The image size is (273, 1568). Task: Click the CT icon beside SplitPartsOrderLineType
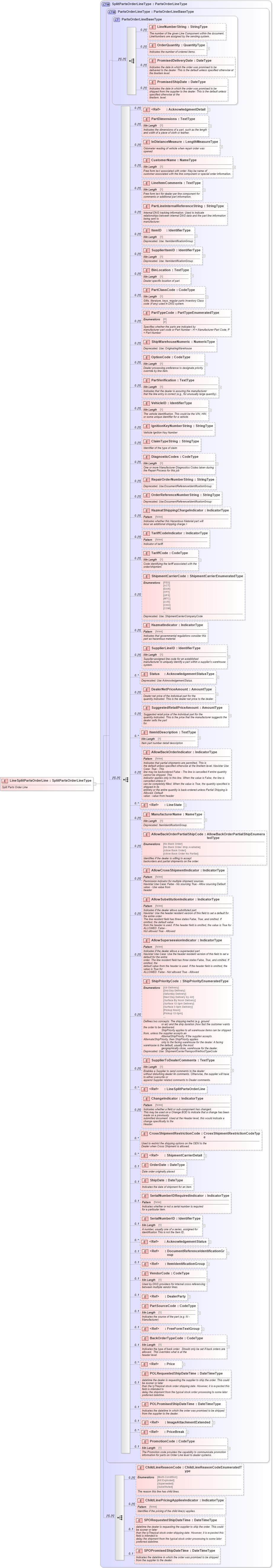coord(106,4)
